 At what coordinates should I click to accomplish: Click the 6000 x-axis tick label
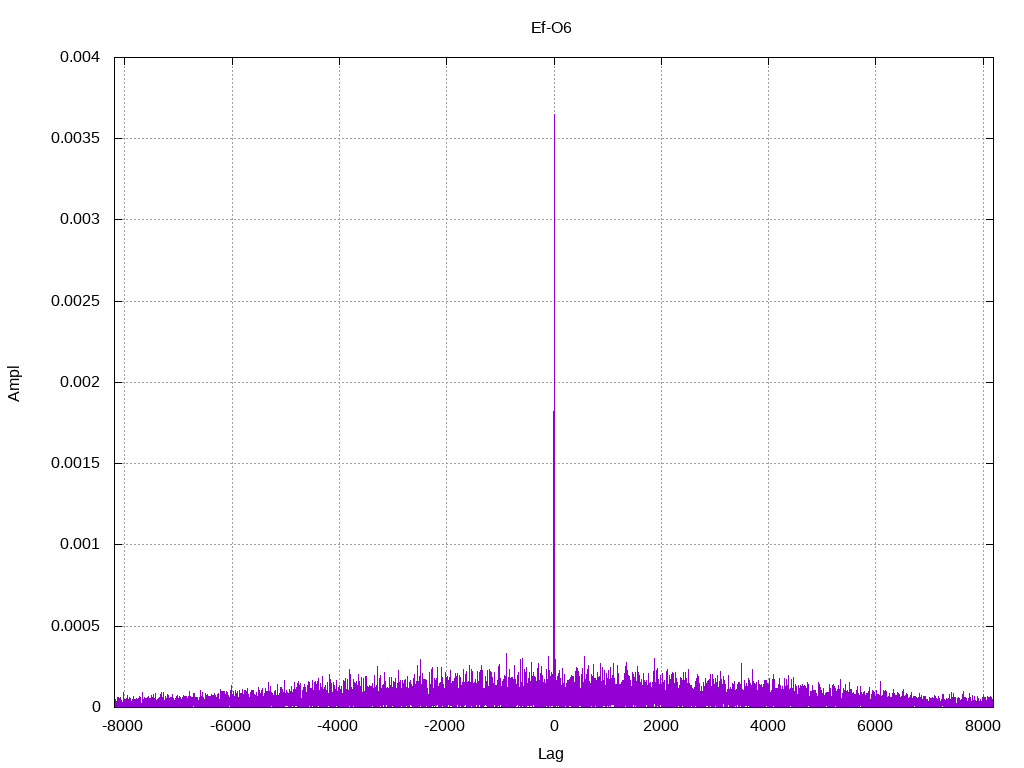click(x=875, y=726)
